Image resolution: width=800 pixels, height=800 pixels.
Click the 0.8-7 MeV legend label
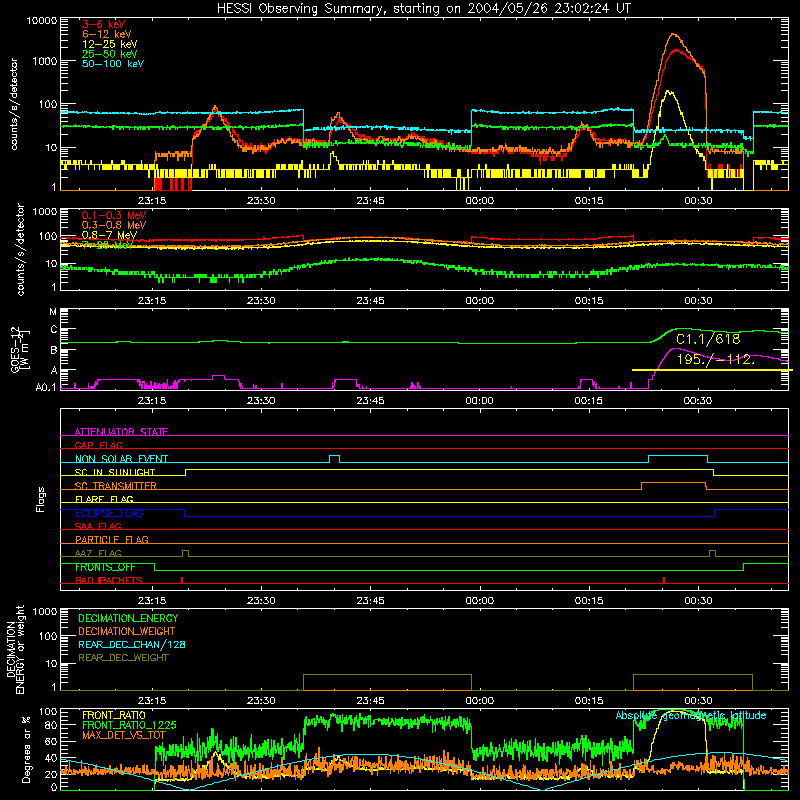[x=109, y=235]
